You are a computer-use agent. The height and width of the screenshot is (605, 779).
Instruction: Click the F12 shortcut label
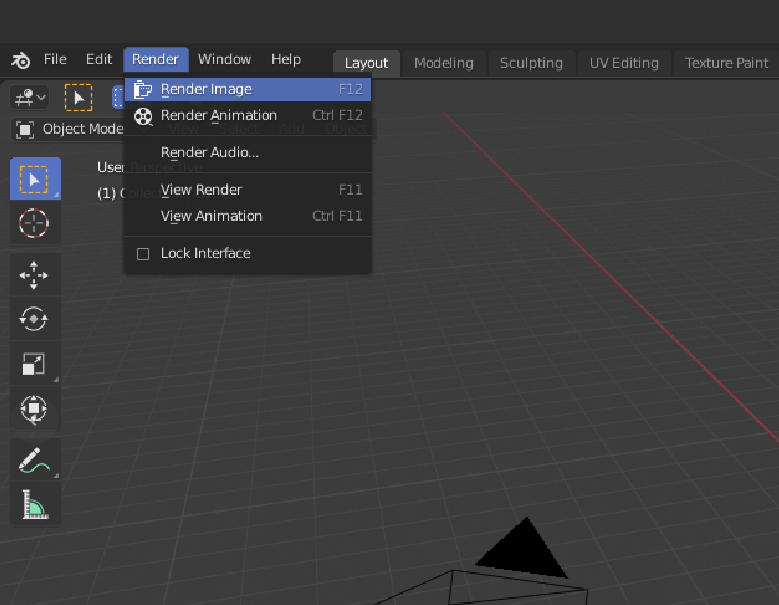click(x=350, y=89)
